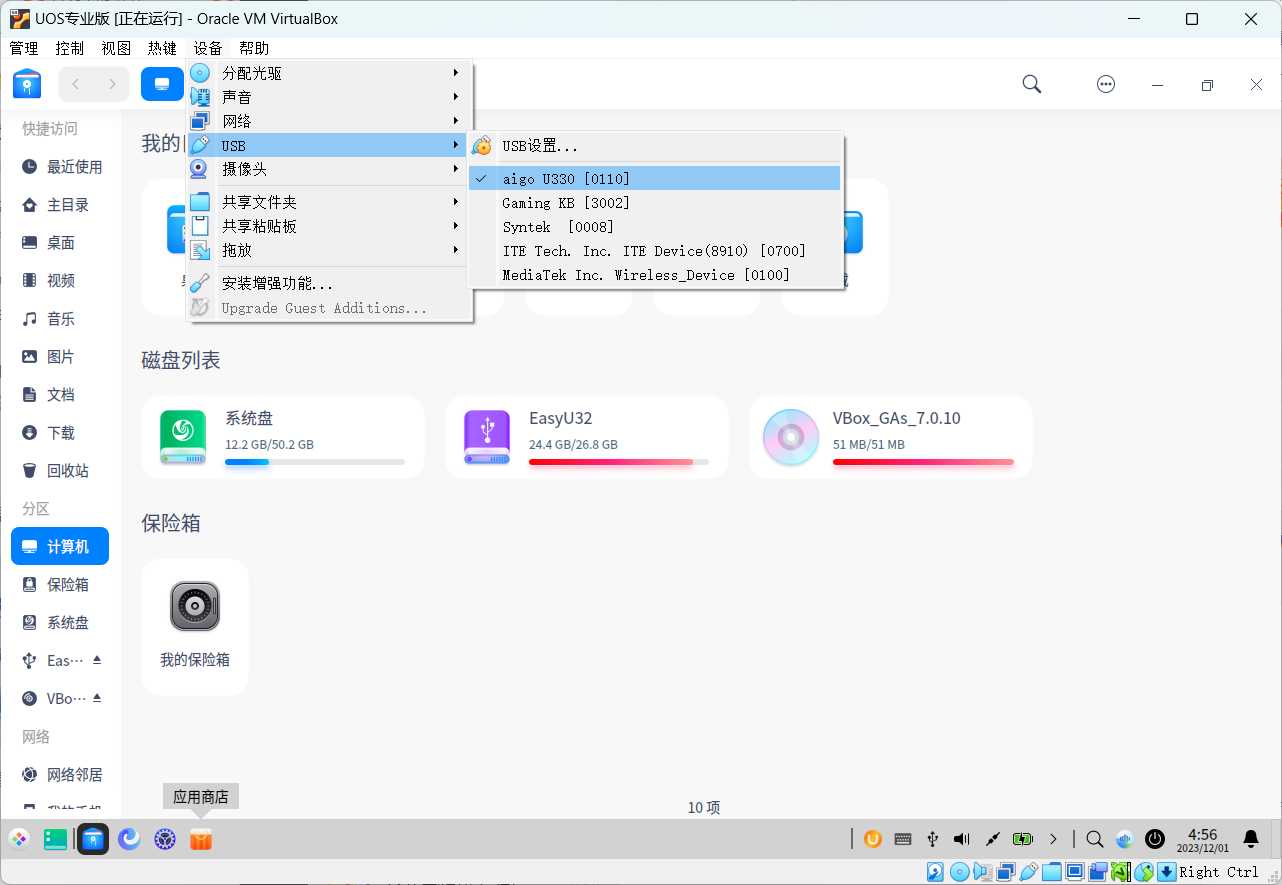
Task: Click the power button in the dock
Action: pos(1155,839)
